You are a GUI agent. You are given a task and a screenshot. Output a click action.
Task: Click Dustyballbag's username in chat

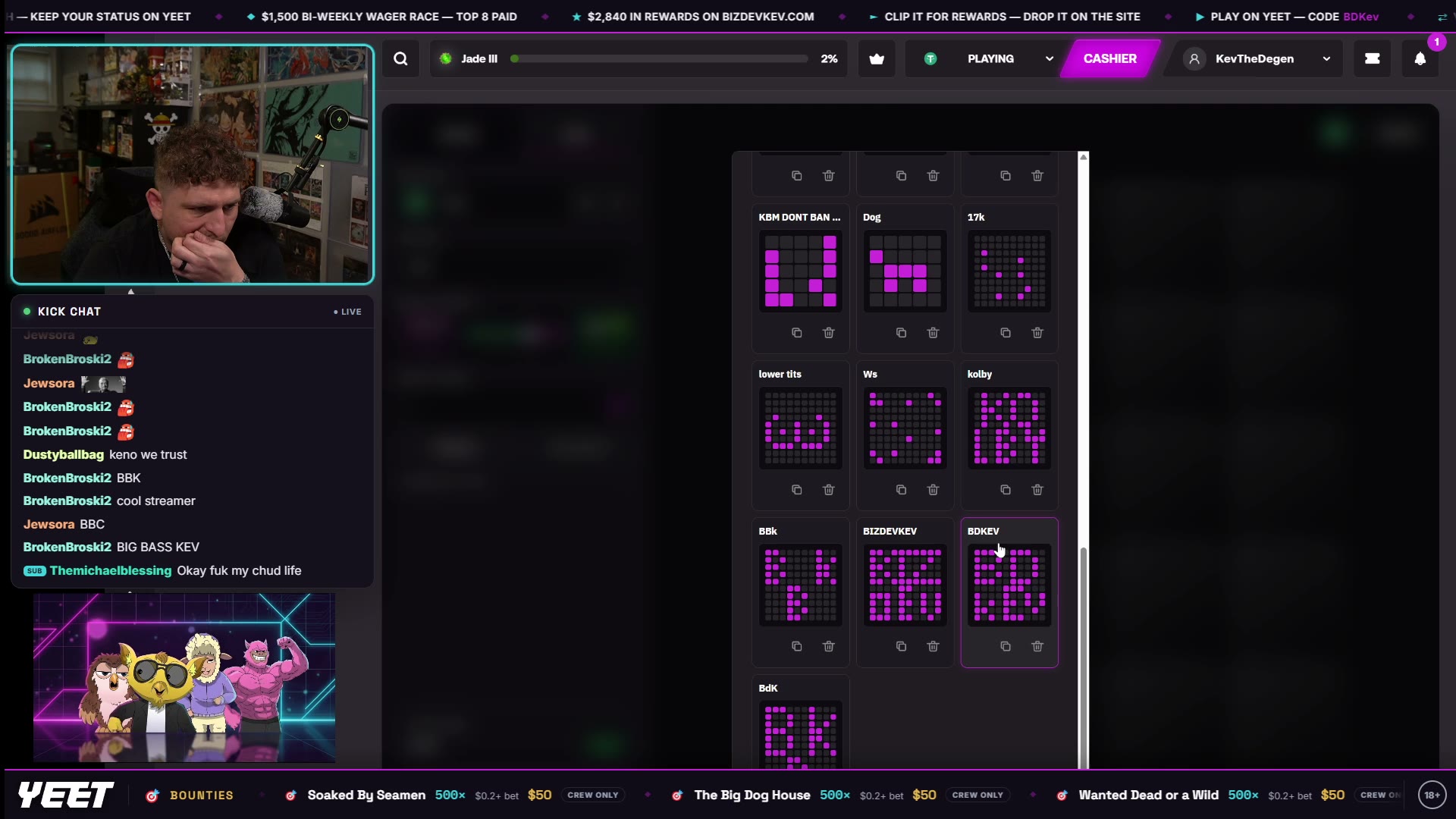click(64, 455)
